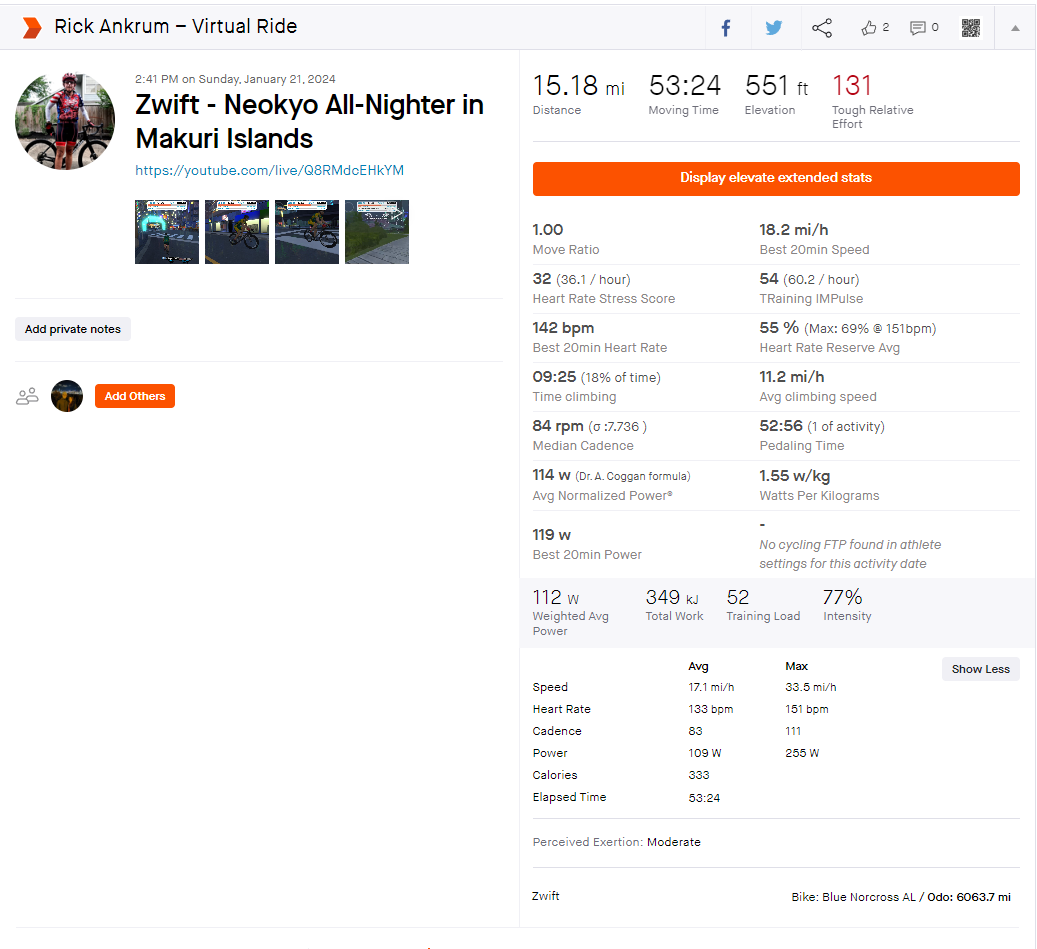Click the Strava chevron logo icon

pos(32,28)
